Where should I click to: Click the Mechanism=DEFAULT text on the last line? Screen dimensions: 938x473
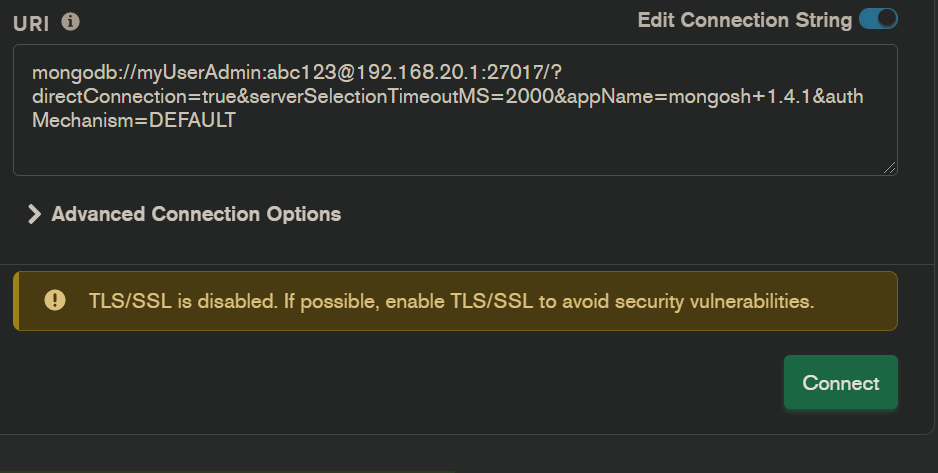[x=134, y=121]
